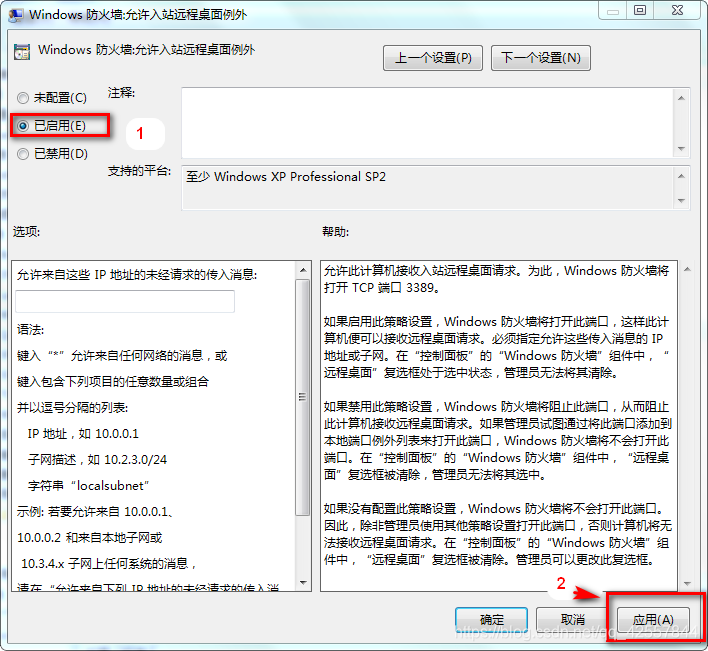Screen dimensions: 708x651
Task: Click the 打开 TCP 端口 3389 help text
Action: coord(382,288)
